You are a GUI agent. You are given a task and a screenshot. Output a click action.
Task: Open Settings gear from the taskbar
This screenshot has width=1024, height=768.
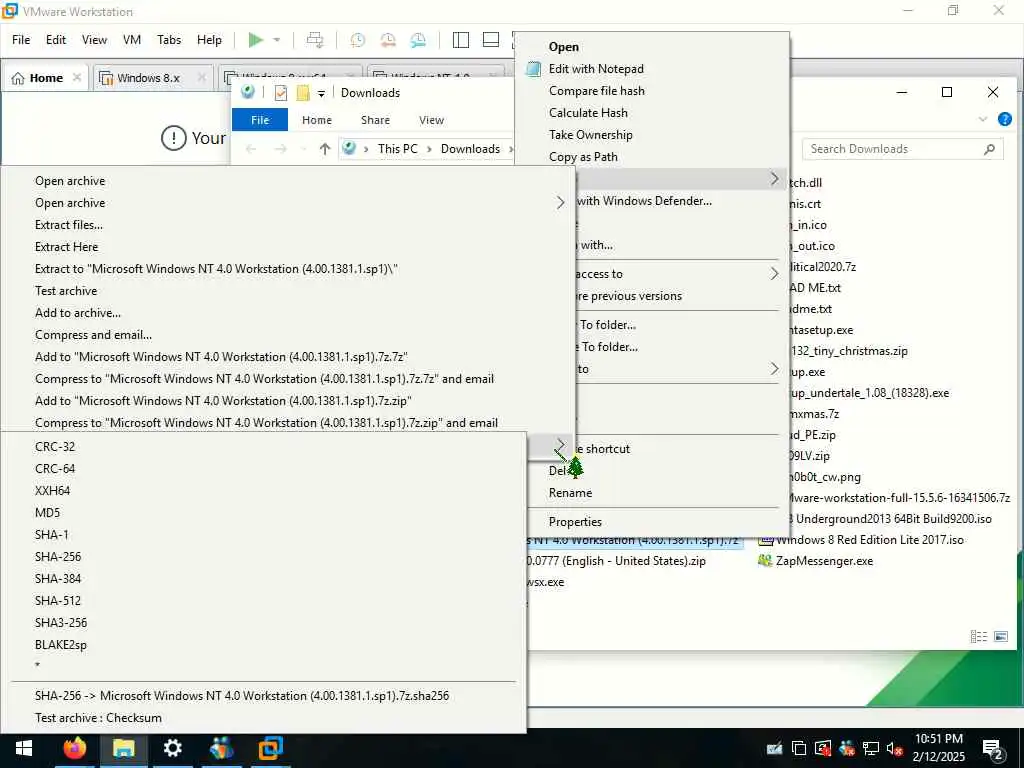tap(172, 748)
